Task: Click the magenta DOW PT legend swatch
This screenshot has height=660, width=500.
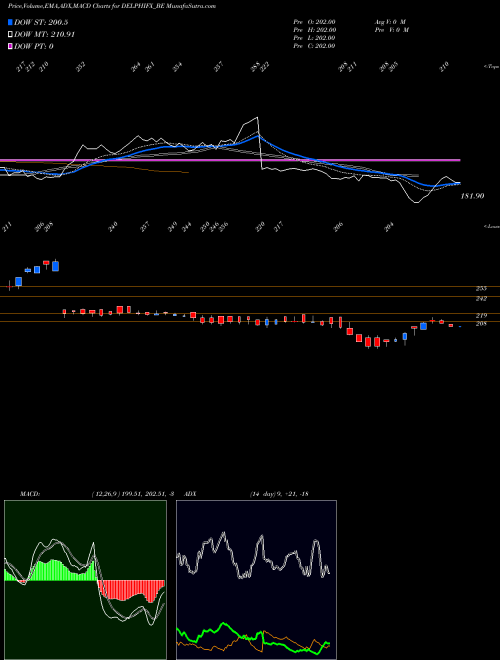Action: pyautogui.click(x=10, y=46)
